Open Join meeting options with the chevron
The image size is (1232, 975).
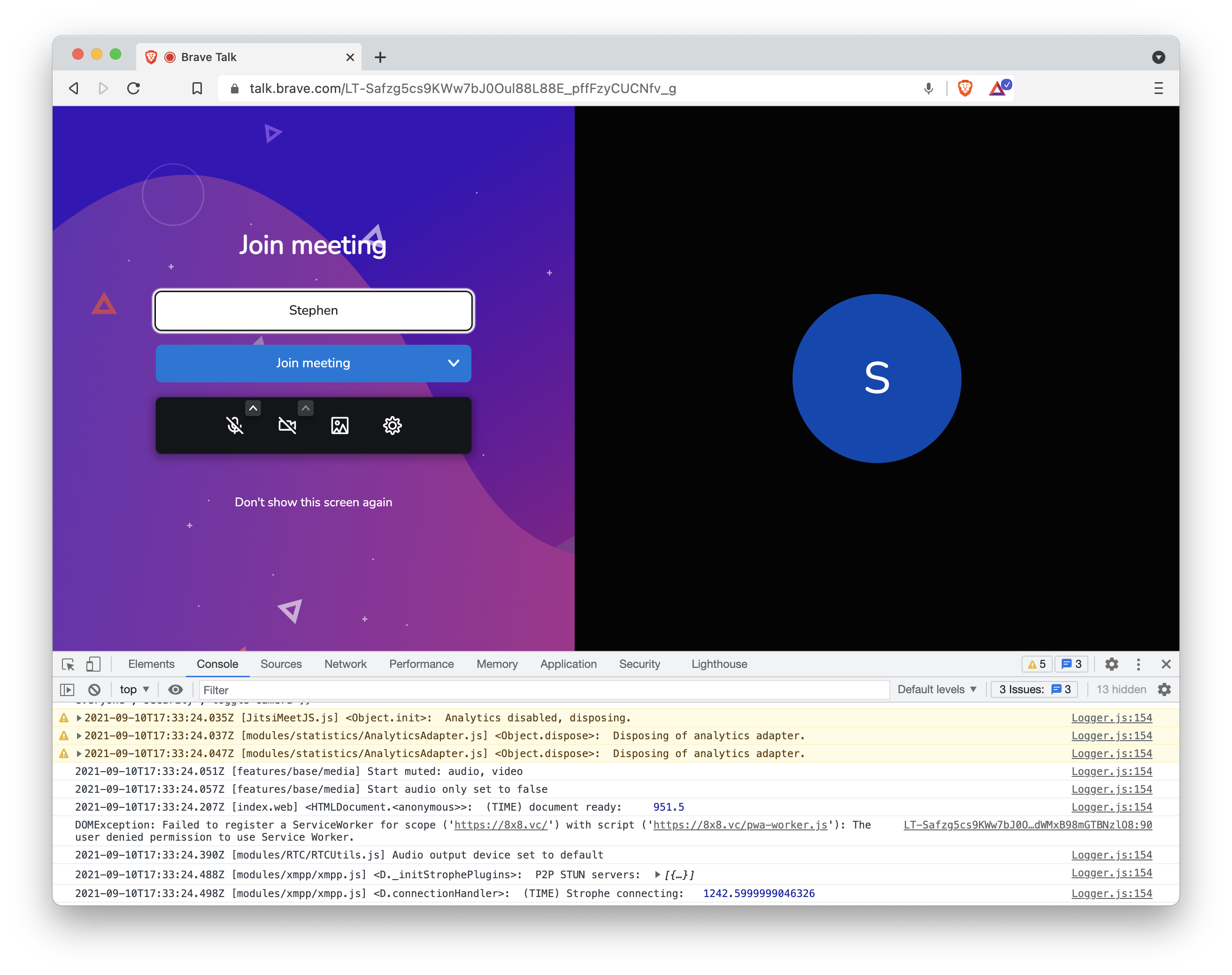click(x=454, y=363)
